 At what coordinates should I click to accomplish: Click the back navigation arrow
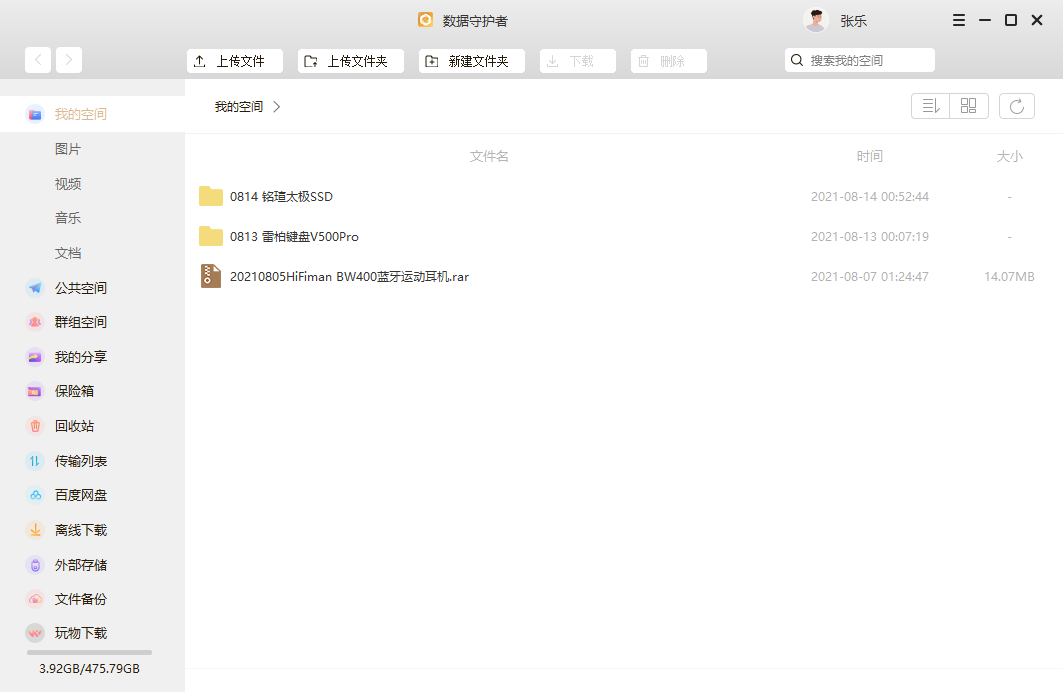(x=38, y=60)
